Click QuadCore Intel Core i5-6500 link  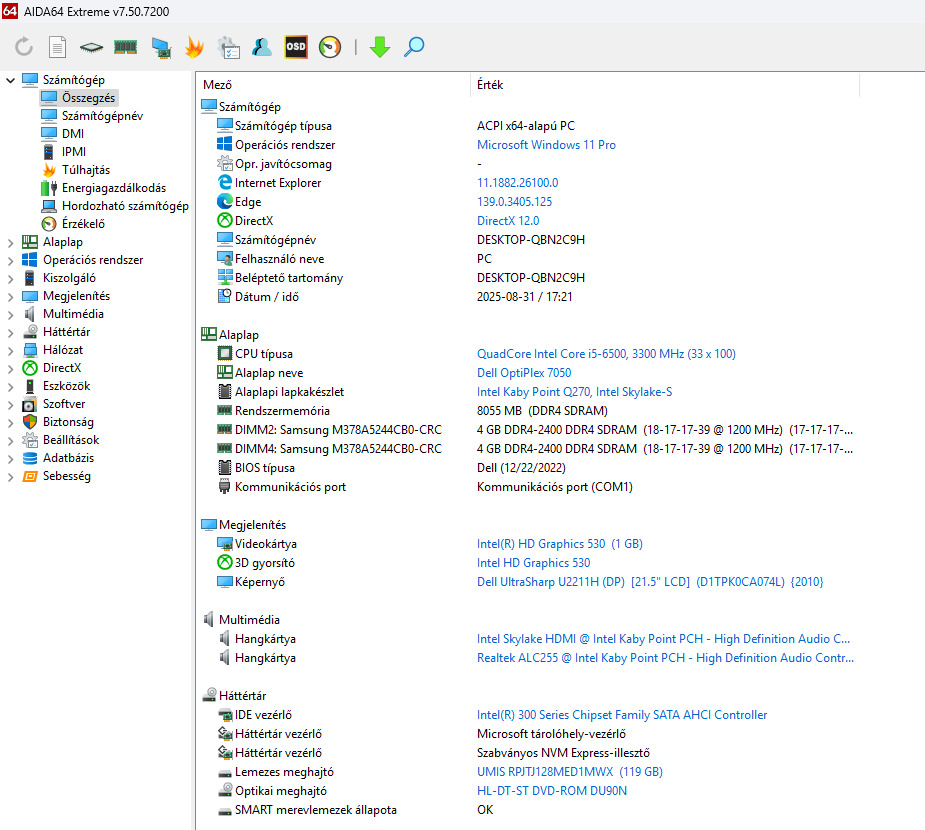[606, 354]
